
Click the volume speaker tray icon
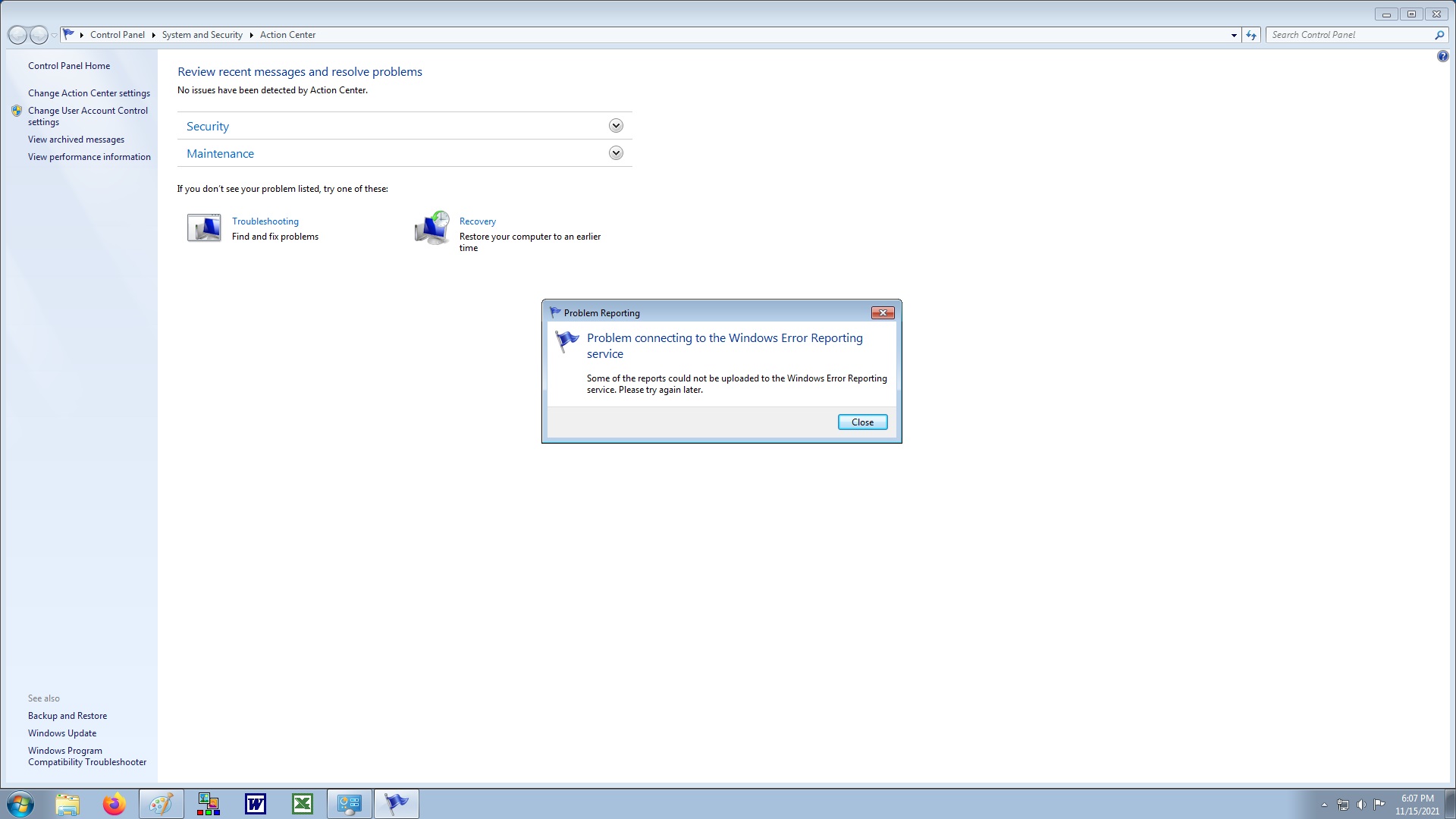tap(1361, 805)
